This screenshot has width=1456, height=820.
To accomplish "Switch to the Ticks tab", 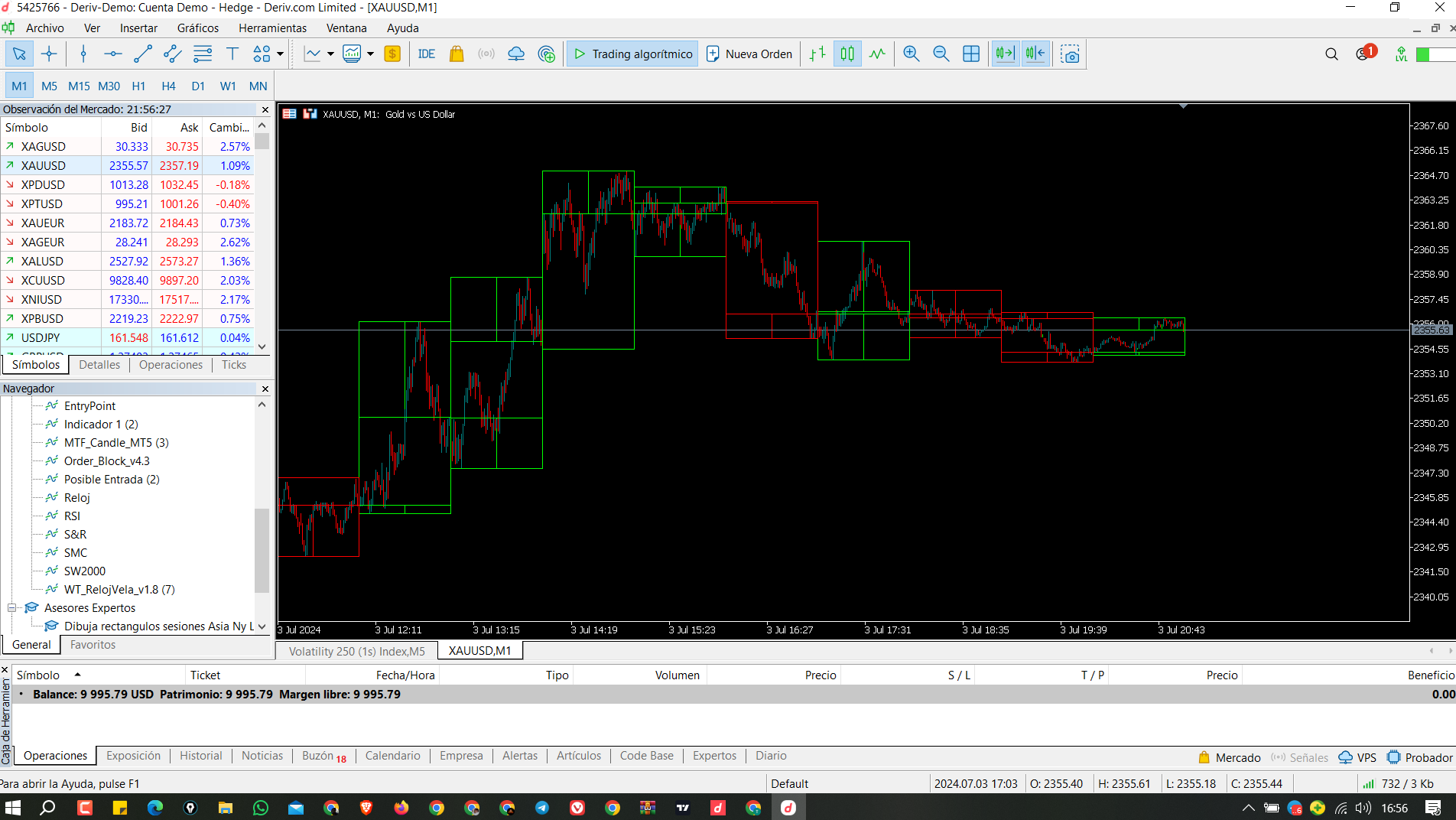I will [234, 365].
